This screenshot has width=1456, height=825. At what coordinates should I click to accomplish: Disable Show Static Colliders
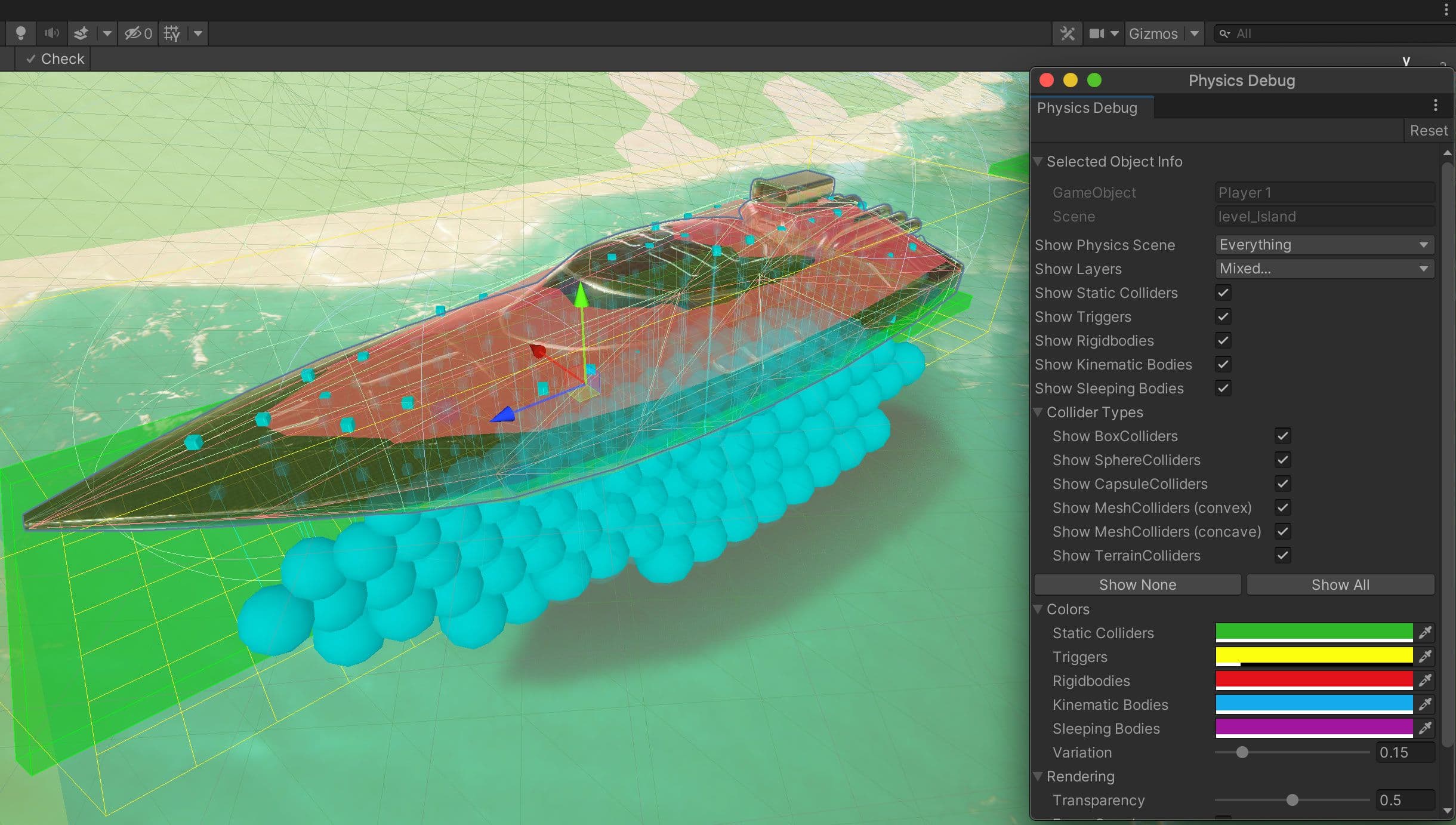coord(1223,293)
